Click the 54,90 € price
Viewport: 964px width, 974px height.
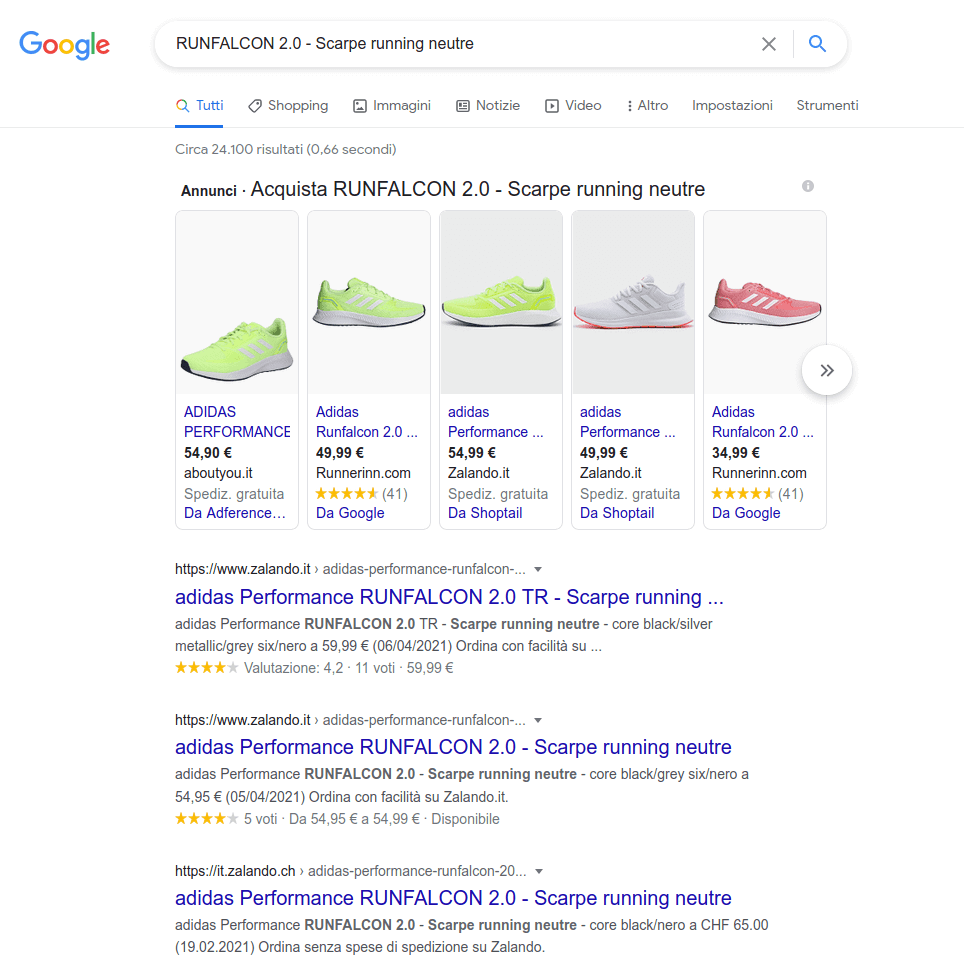pyautogui.click(x=207, y=453)
